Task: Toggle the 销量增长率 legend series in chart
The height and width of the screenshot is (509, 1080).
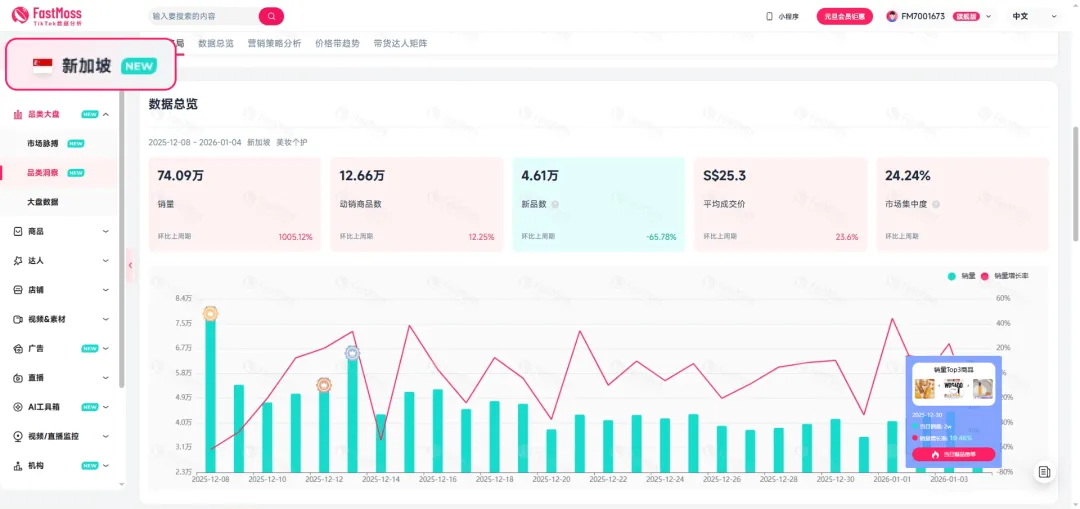Action: coord(1005,276)
